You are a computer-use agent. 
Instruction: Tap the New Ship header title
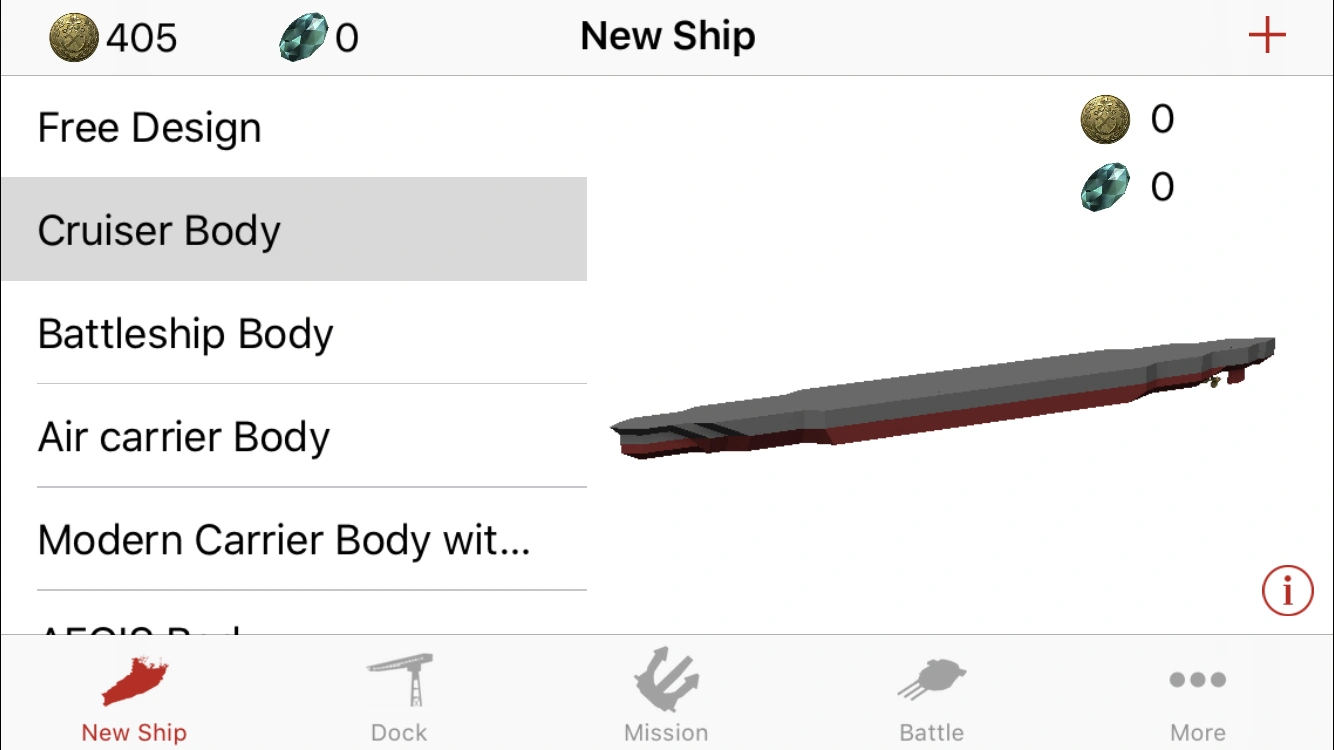pos(668,37)
